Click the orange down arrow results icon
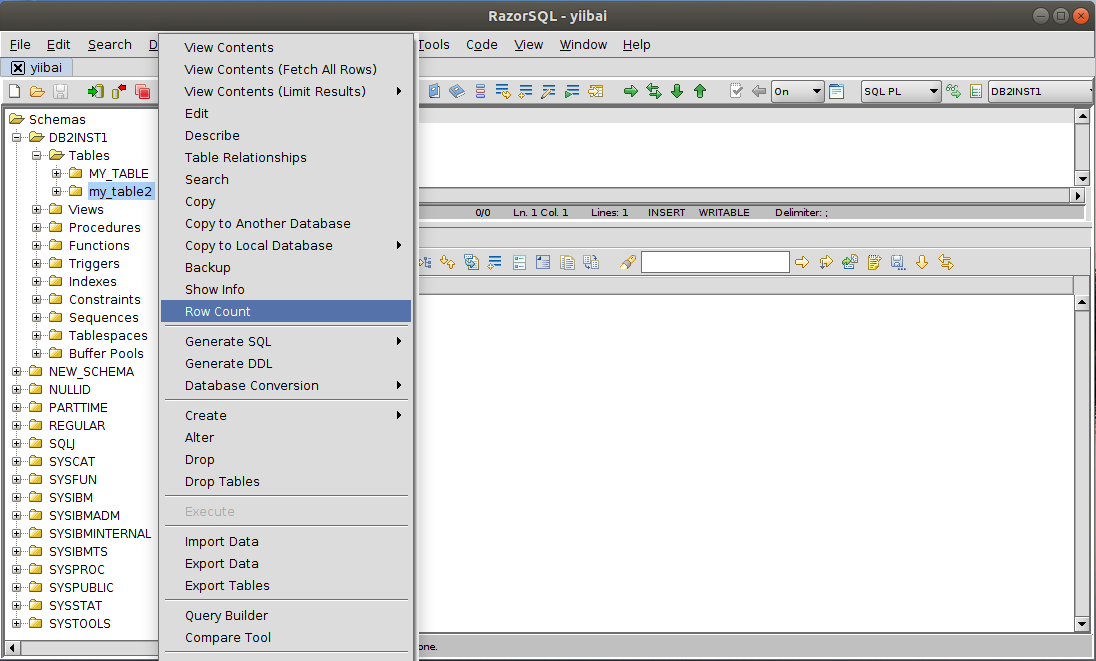 click(x=922, y=262)
